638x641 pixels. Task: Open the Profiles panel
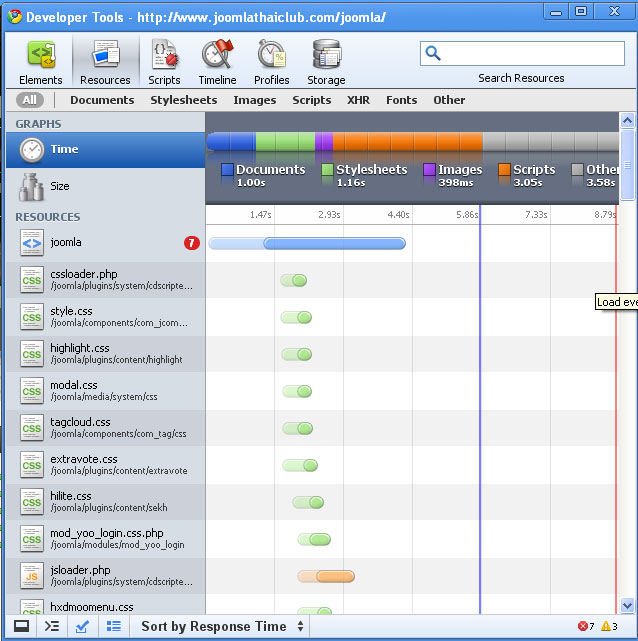271,62
